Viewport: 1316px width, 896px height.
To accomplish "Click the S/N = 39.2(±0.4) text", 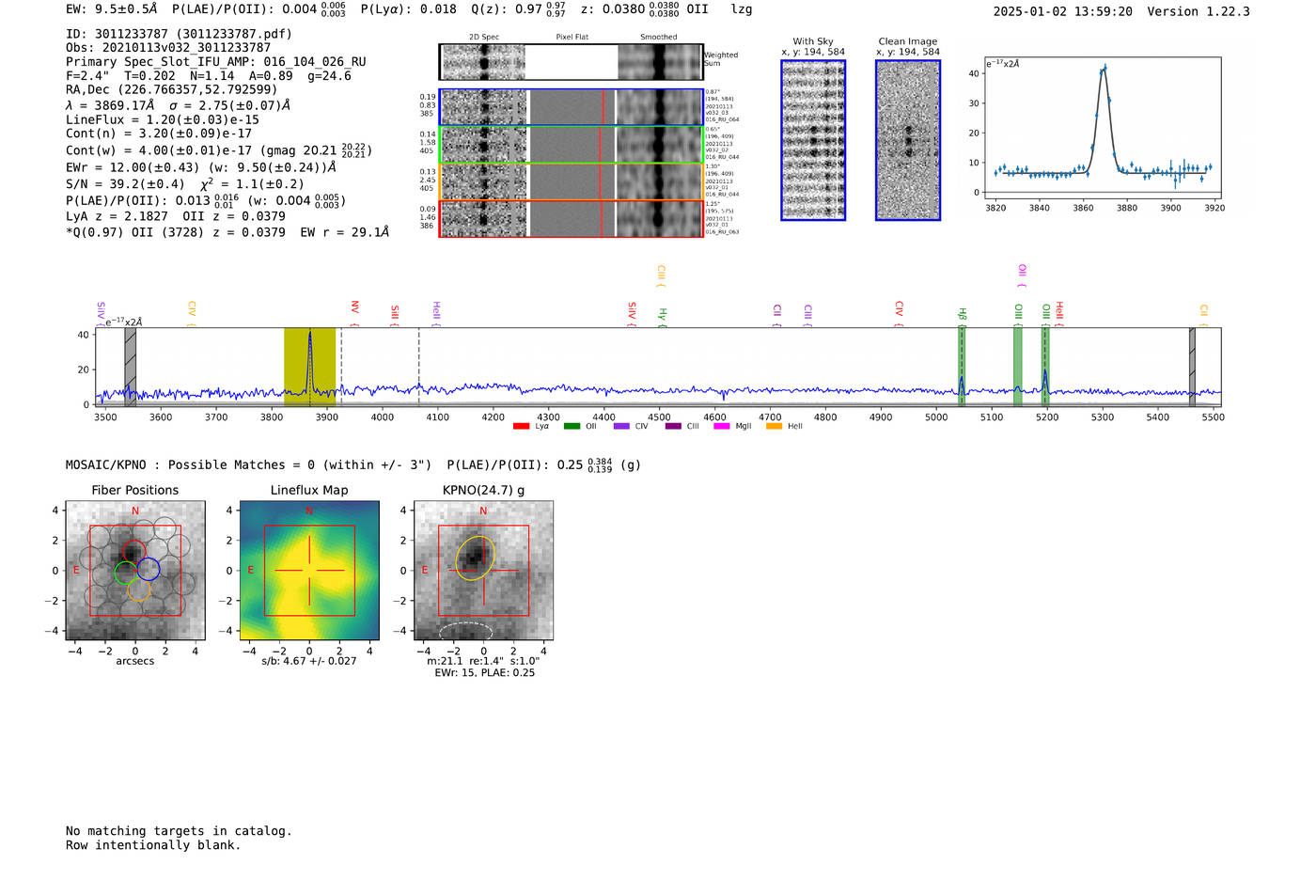I will click(x=125, y=184).
